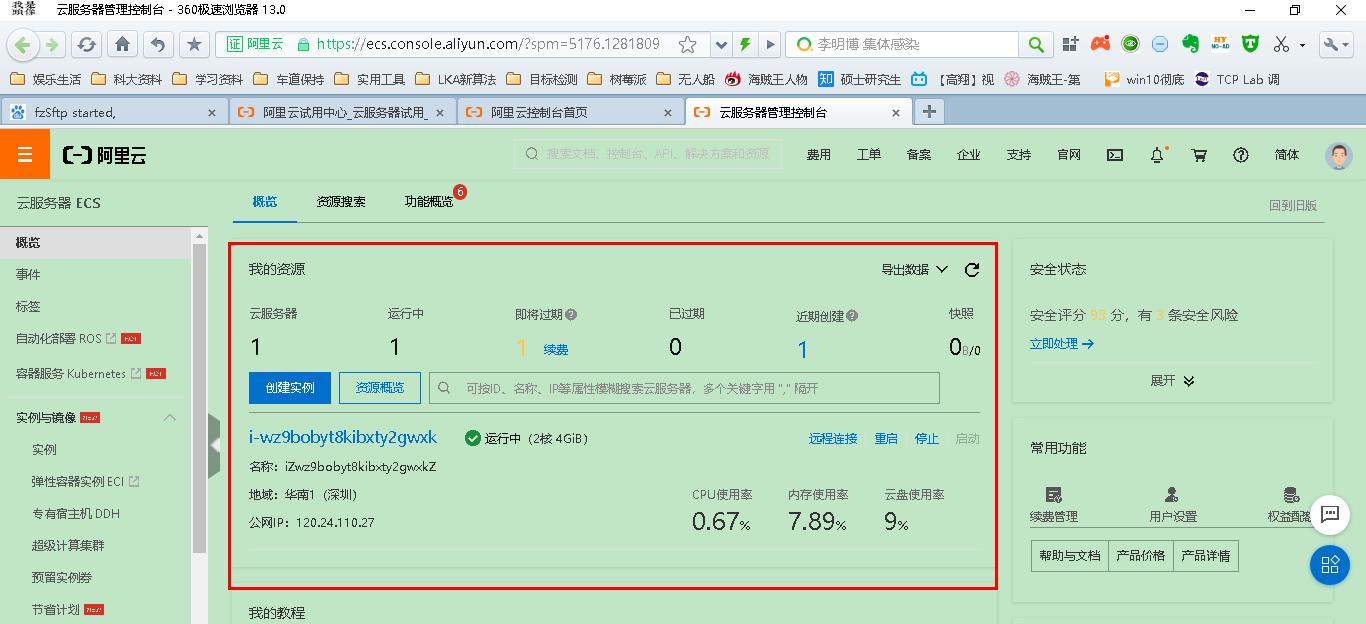Click the 创建实例 button
Viewport: 1366px width, 624px height.
click(289, 388)
